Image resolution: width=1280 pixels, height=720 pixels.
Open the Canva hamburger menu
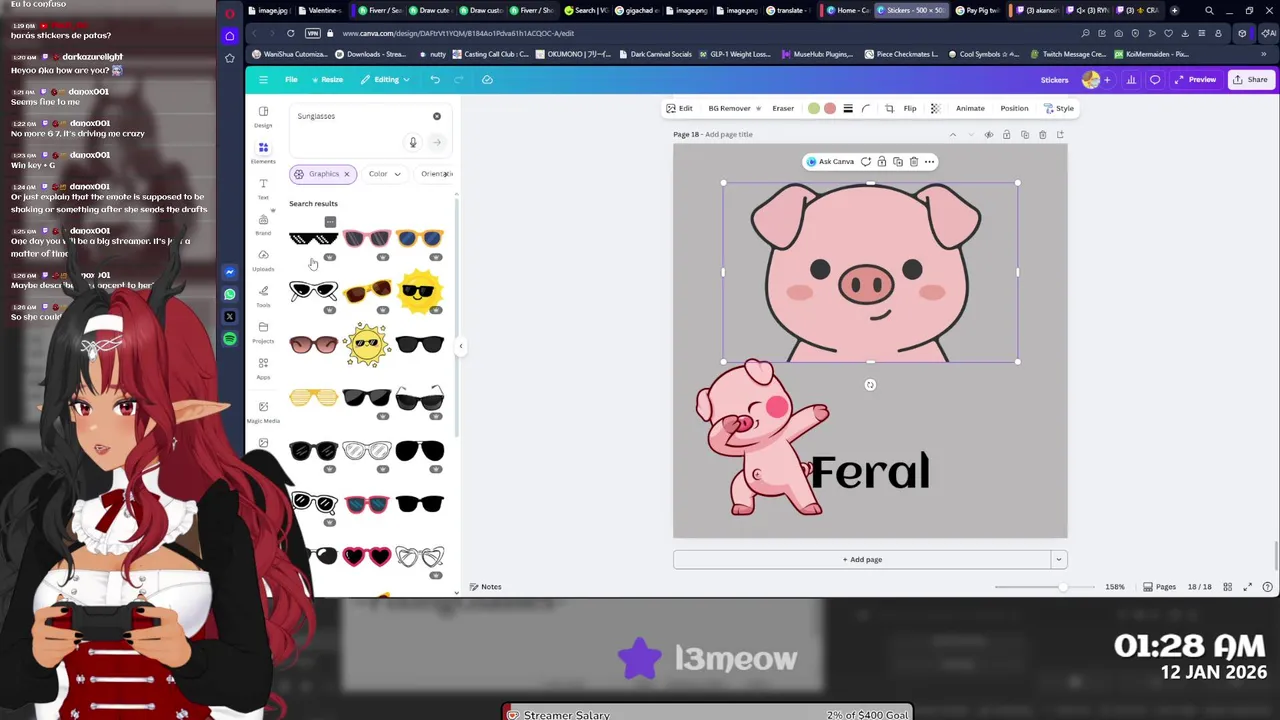point(263,80)
